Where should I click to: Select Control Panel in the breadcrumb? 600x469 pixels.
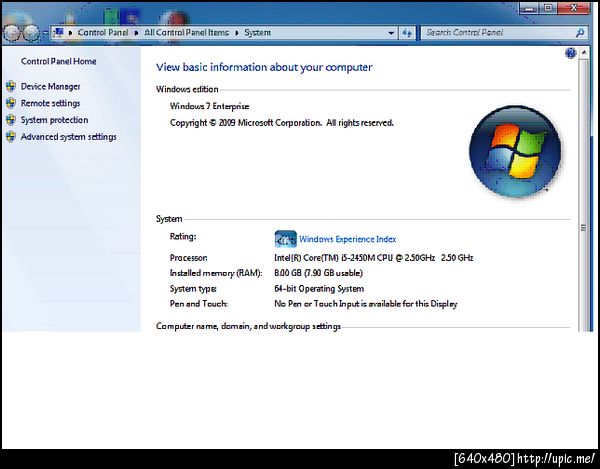point(103,33)
